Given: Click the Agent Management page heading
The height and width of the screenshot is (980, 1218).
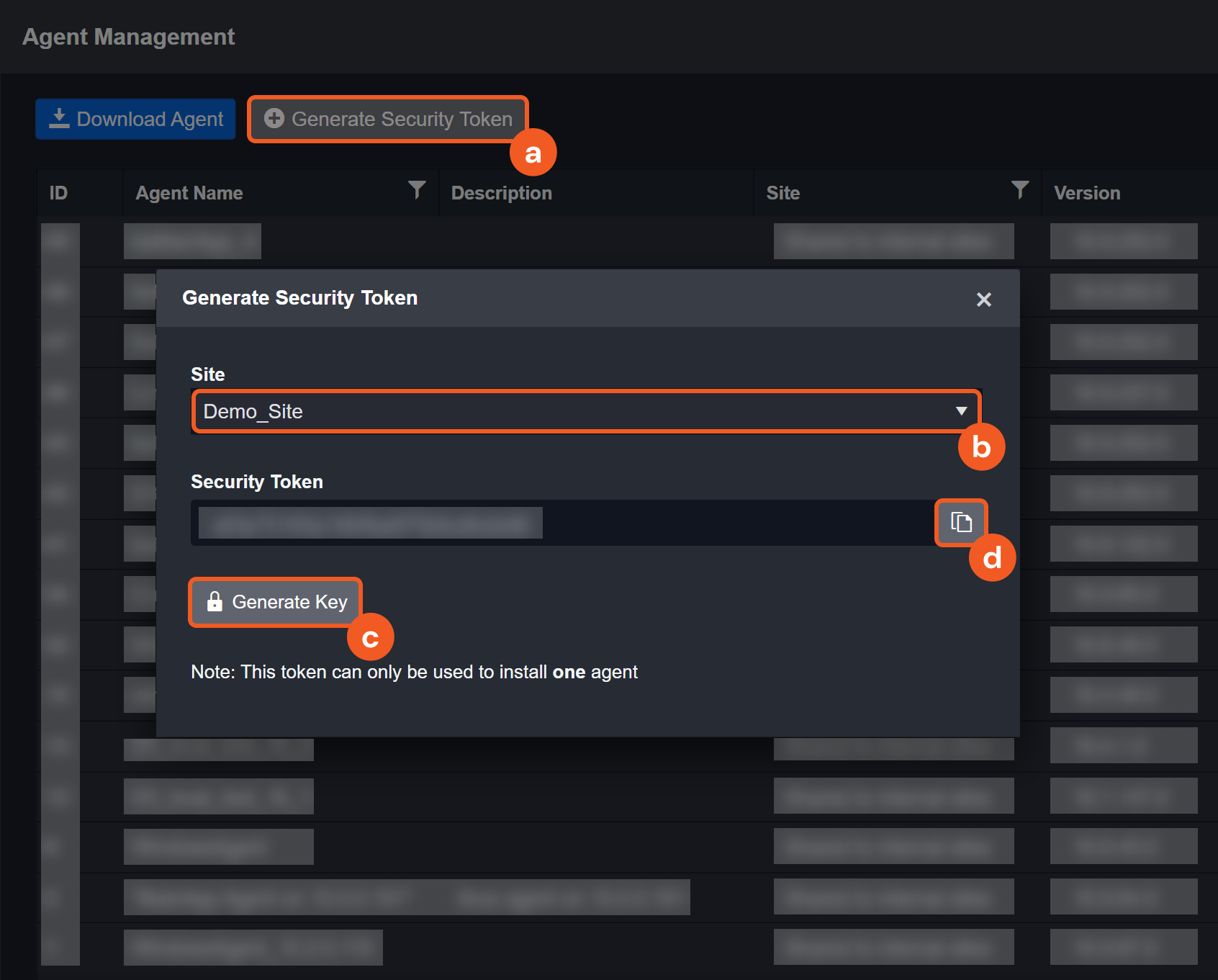Looking at the screenshot, I should click(129, 37).
